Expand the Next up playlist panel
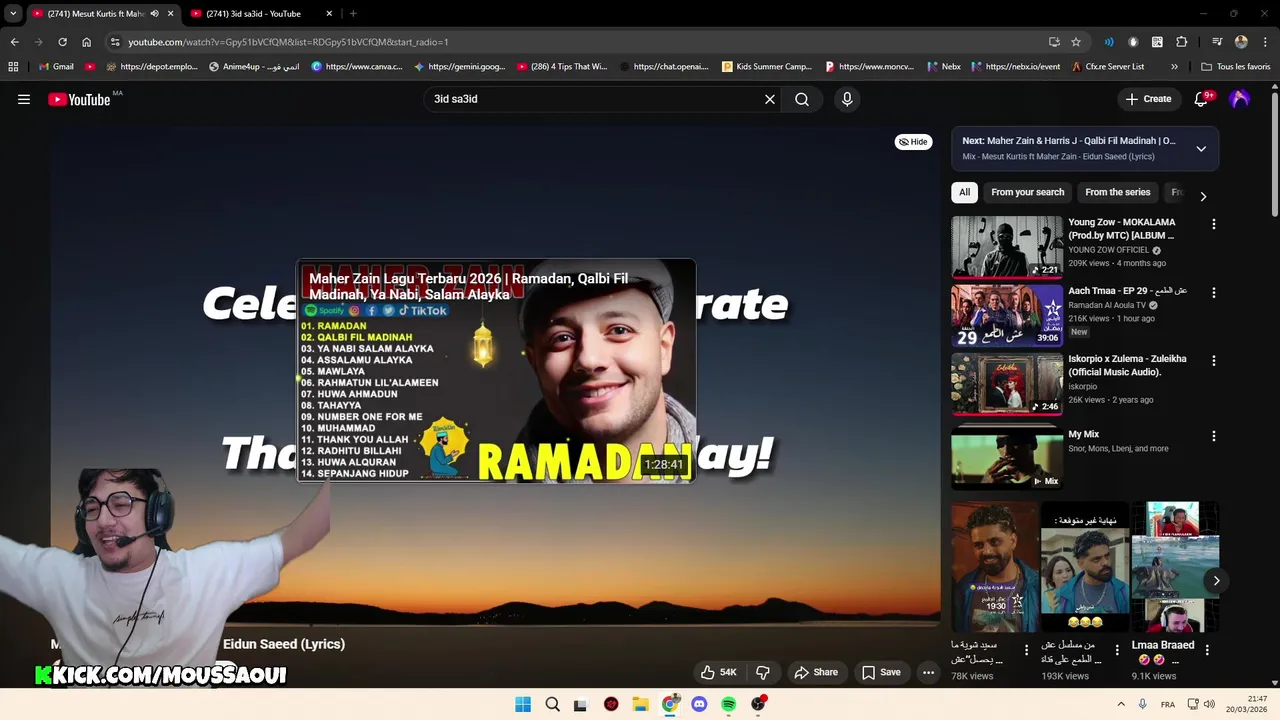Viewport: 1280px width, 720px height. (1201, 149)
